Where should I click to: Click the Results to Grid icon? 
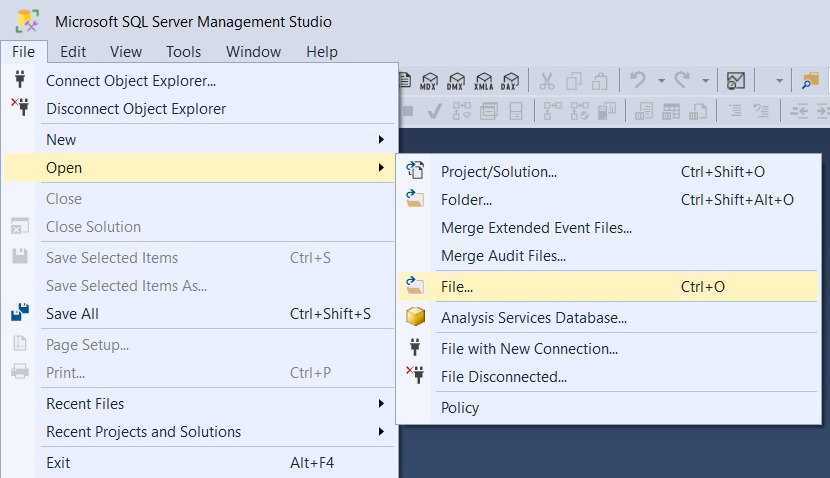click(x=671, y=111)
